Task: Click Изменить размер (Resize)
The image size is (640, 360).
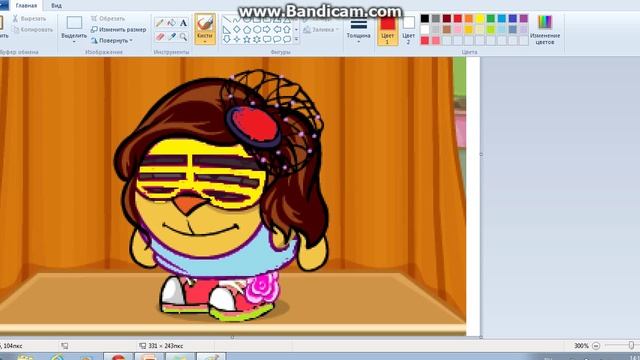Action: 118,29
